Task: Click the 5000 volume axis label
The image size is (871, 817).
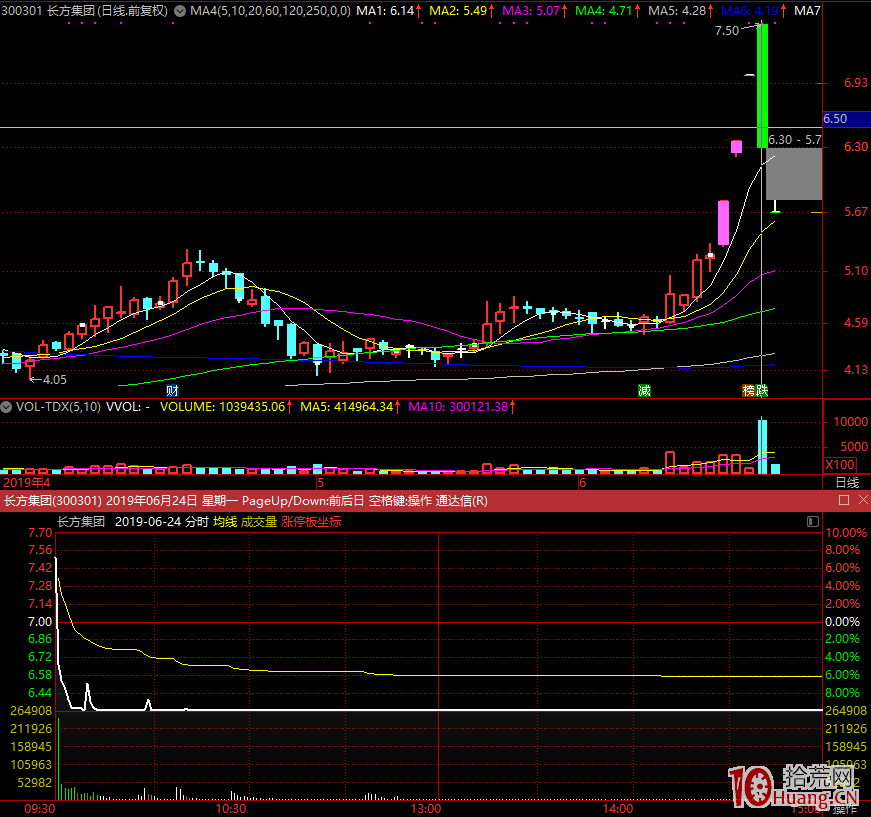Action: click(854, 447)
